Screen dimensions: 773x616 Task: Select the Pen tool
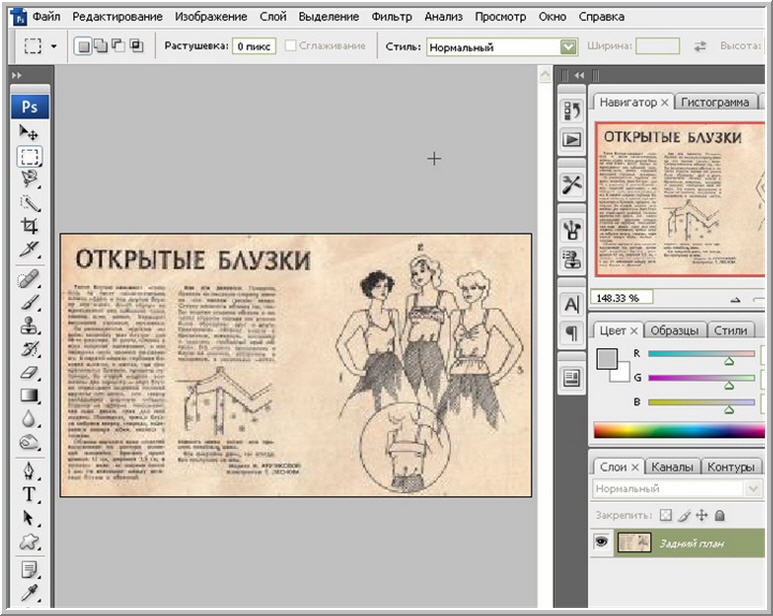click(30, 469)
